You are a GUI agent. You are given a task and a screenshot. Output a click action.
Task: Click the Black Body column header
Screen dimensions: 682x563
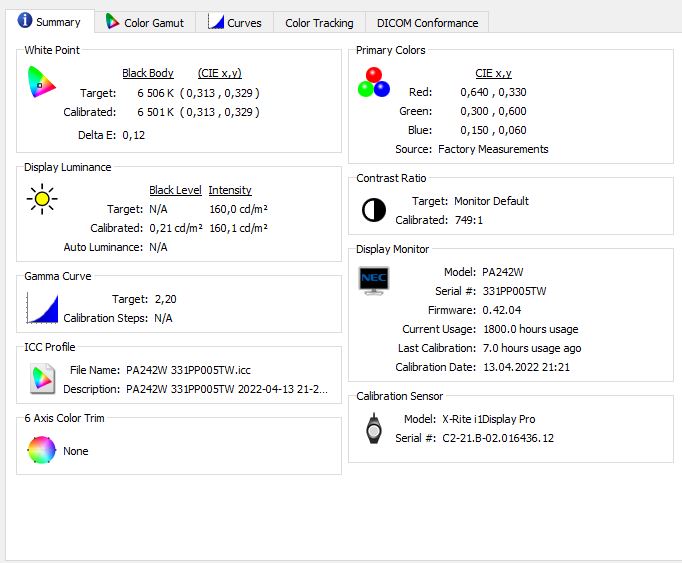[x=148, y=73]
